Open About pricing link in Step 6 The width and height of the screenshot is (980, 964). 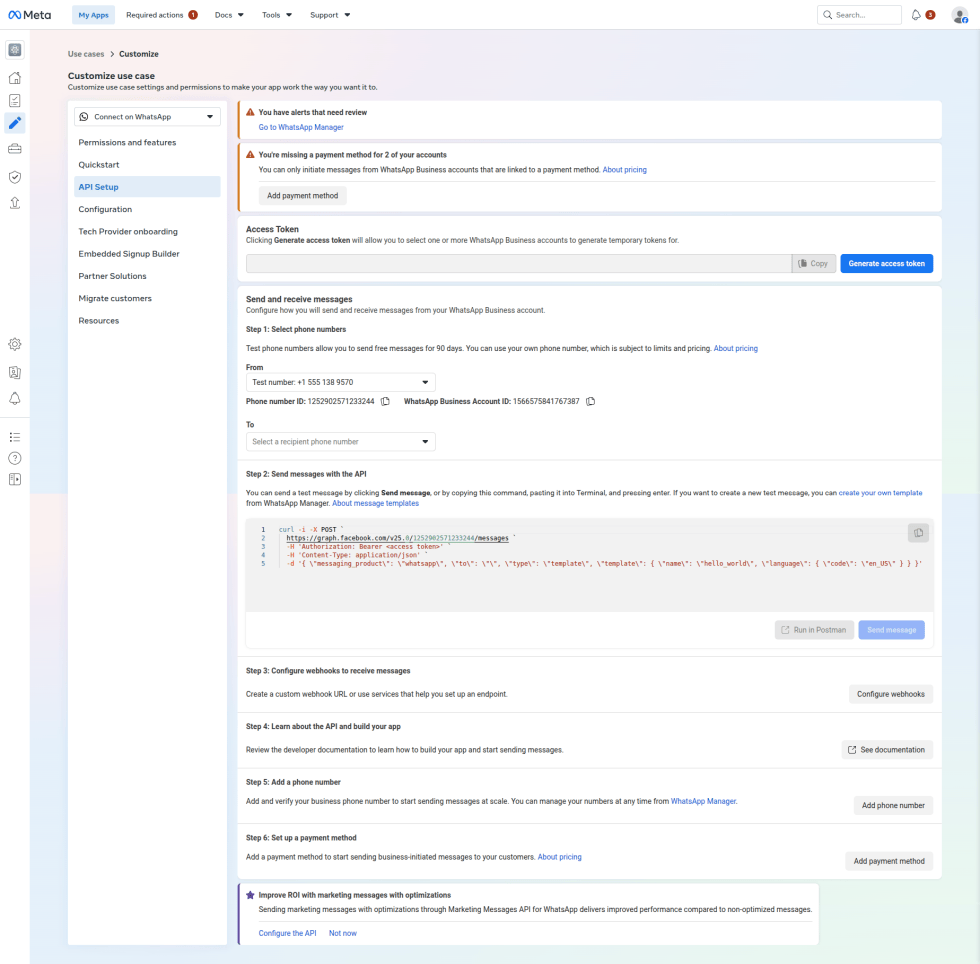(559, 856)
